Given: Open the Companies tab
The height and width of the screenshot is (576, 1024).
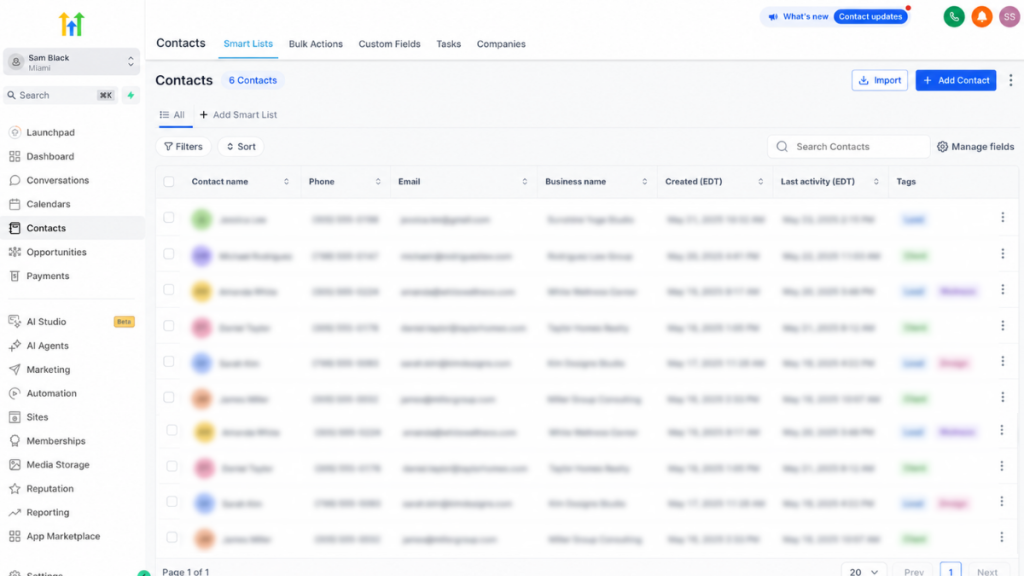Looking at the screenshot, I should [501, 44].
